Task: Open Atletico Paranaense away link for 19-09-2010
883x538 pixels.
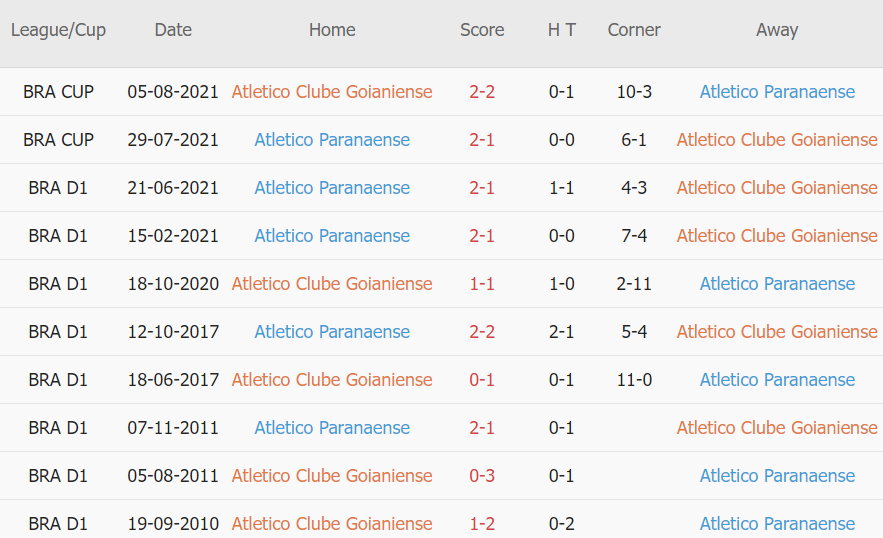Action: click(777, 523)
